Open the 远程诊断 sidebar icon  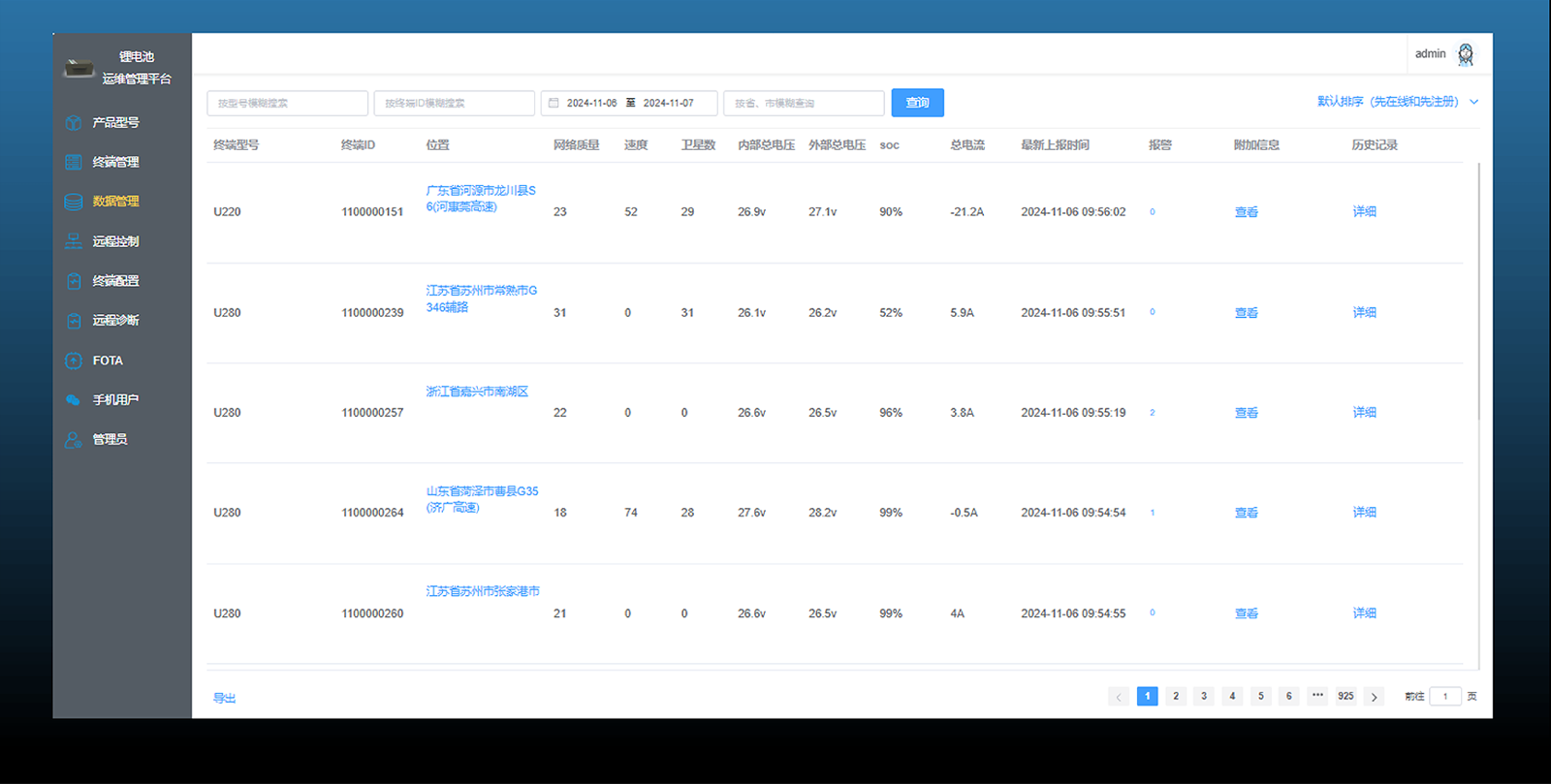pos(74,321)
